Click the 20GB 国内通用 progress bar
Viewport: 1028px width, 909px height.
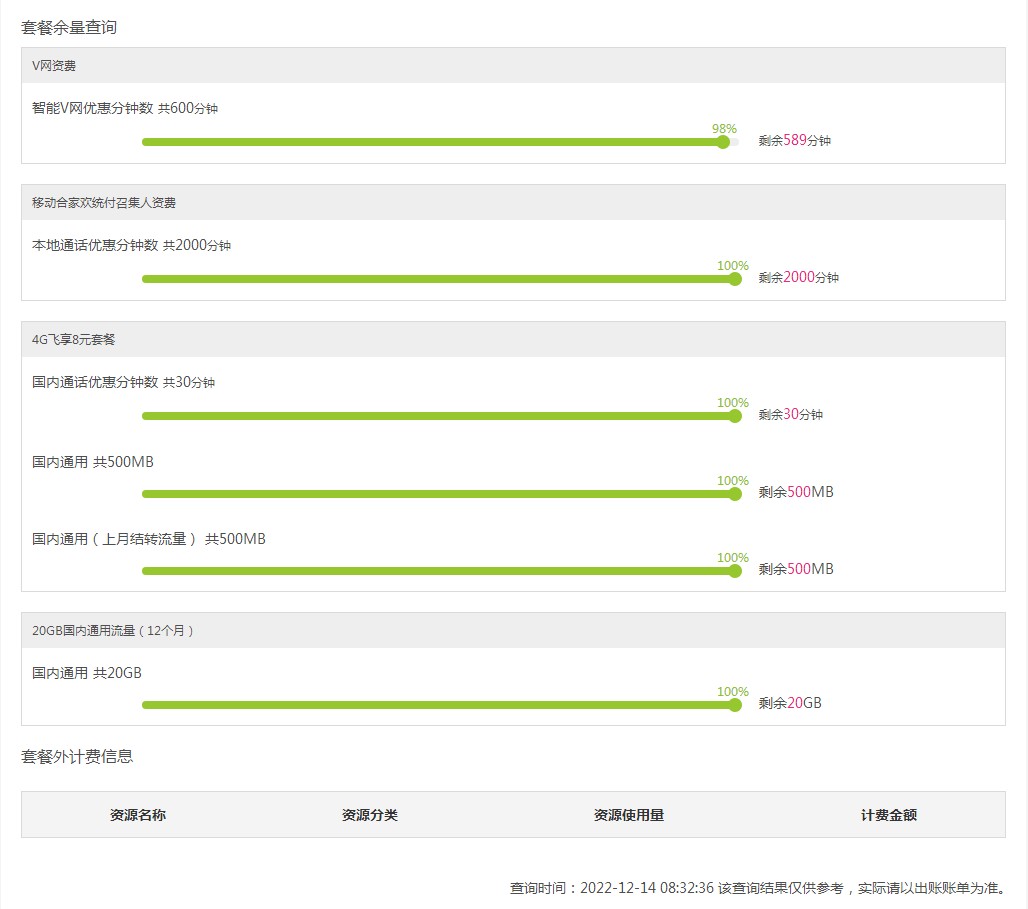(438, 705)
